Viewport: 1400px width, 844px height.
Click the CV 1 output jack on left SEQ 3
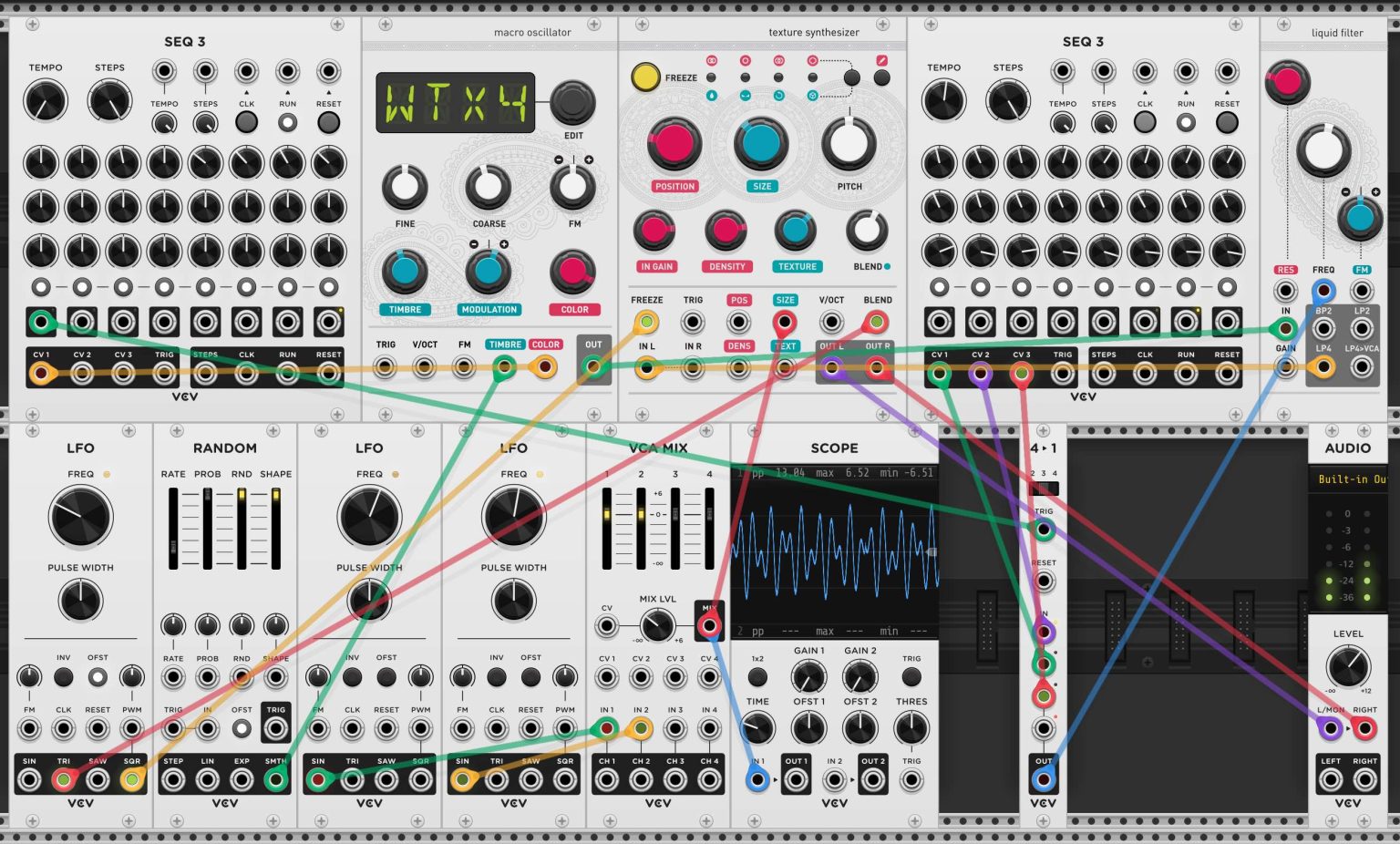[41, 372]
